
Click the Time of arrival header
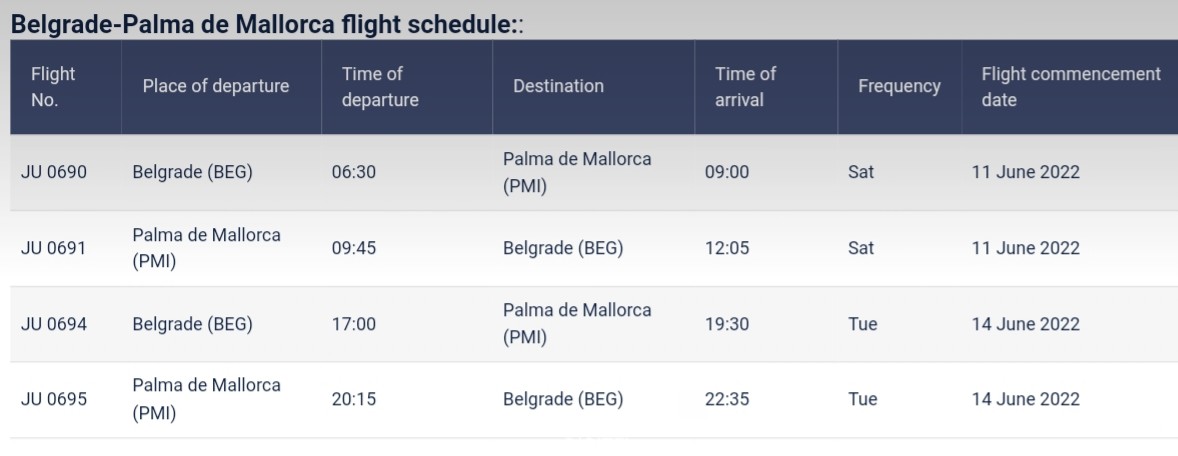pos(745,86)
